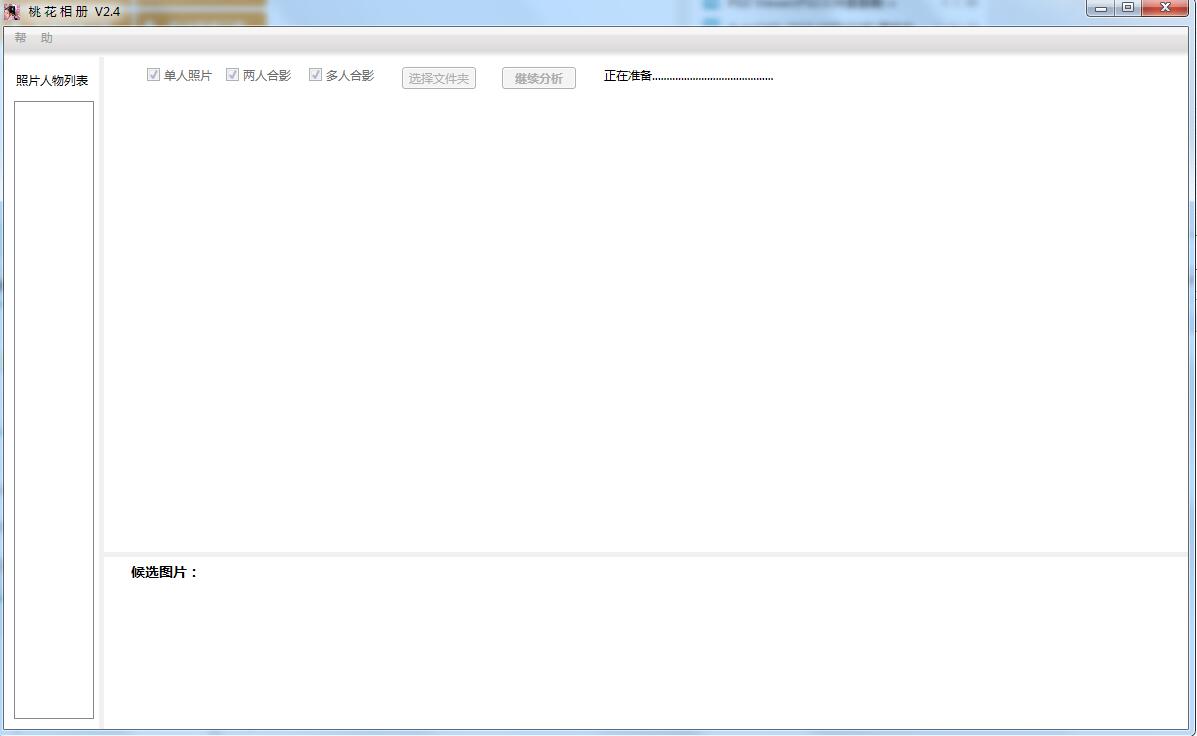The image size is (1197, 736).
Task: Minimize the 桃花相册 window
Action: [x=1101, y=8]
